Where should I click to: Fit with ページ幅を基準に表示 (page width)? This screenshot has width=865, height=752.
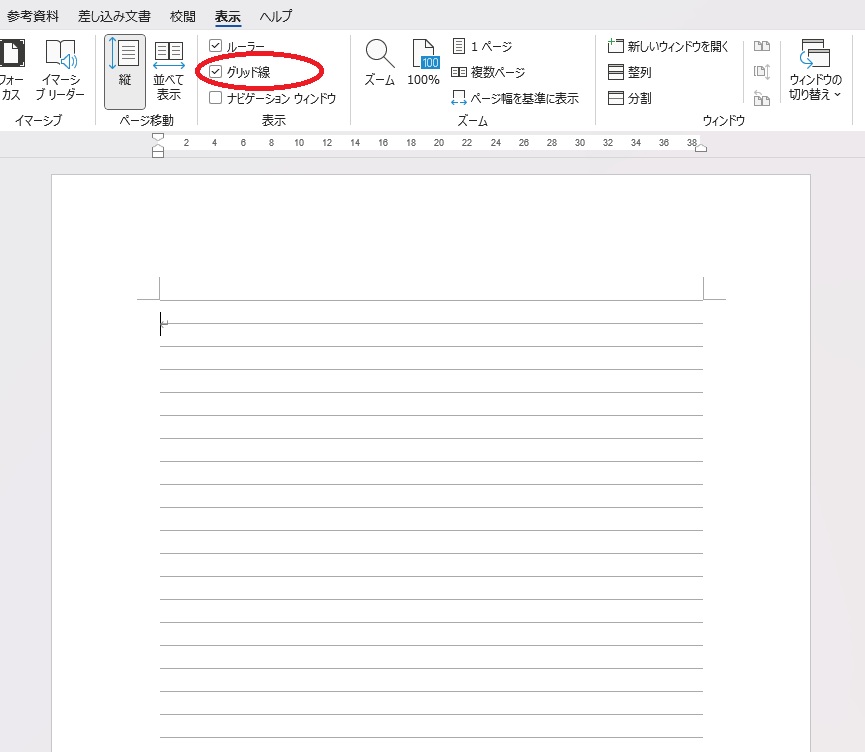[x=515, y=98]
